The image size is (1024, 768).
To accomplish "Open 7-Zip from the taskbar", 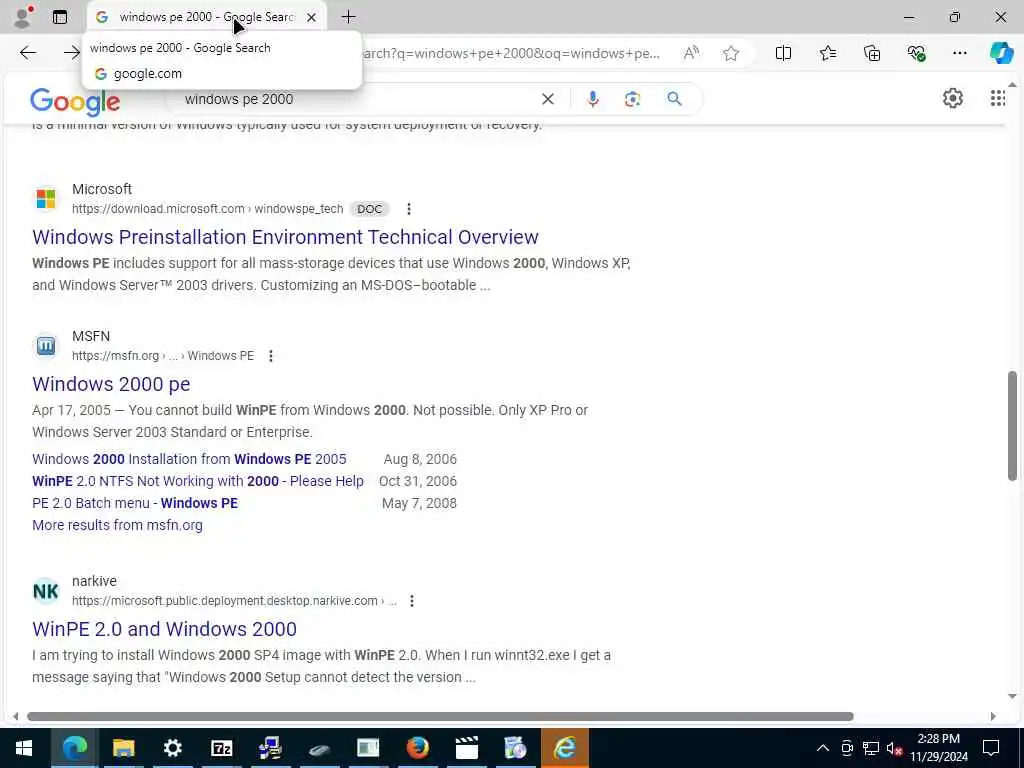I will click(222, 748).
